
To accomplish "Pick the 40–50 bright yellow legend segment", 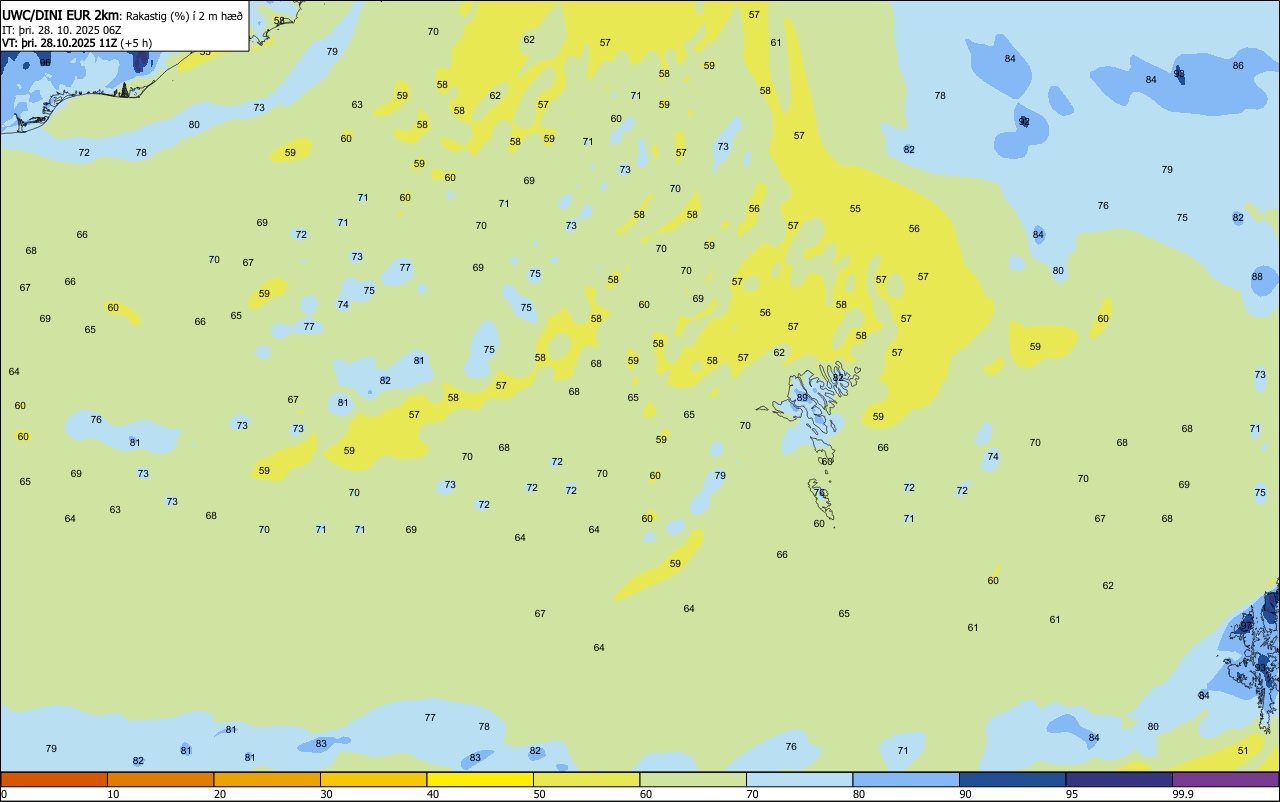I will pyautogui.click(x=480, y=779).
